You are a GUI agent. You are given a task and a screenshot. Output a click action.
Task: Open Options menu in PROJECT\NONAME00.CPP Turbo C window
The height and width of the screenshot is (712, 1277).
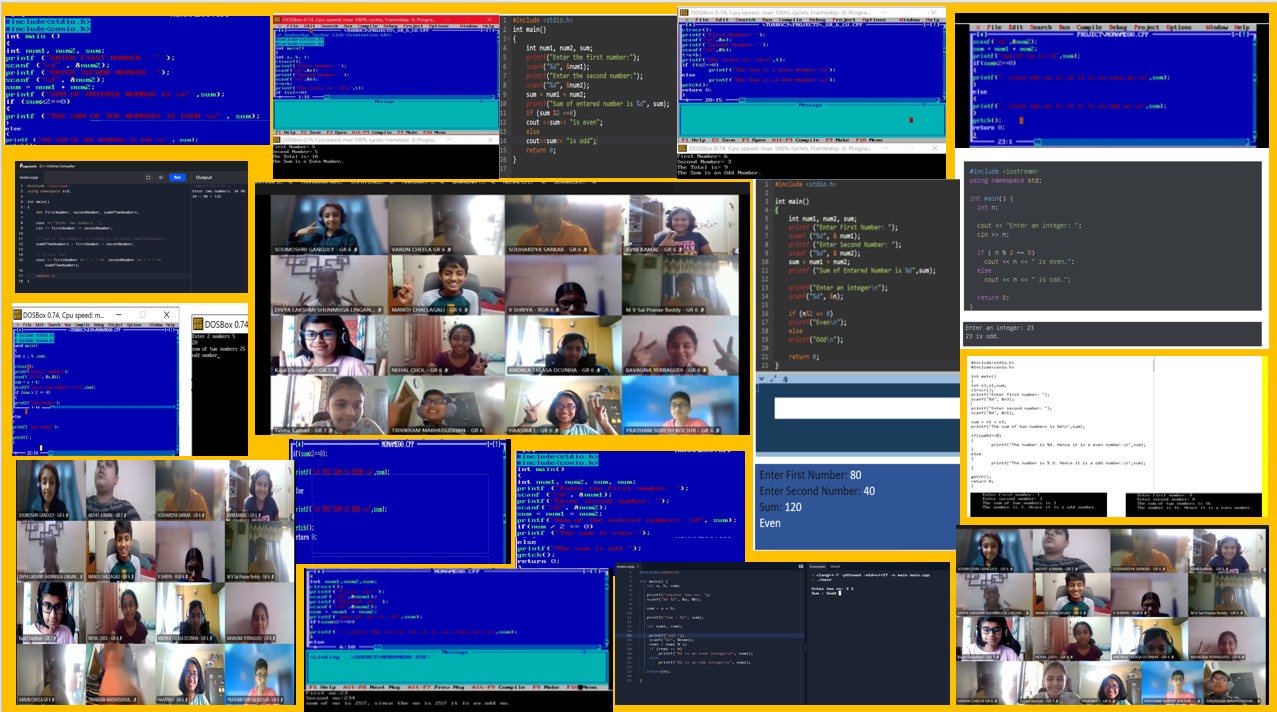(x=1176, y=27)
